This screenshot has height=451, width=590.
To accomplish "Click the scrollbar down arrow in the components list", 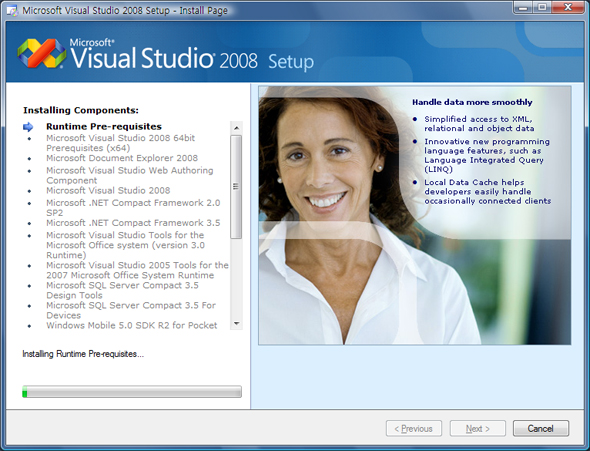I will tap(236, 323).
